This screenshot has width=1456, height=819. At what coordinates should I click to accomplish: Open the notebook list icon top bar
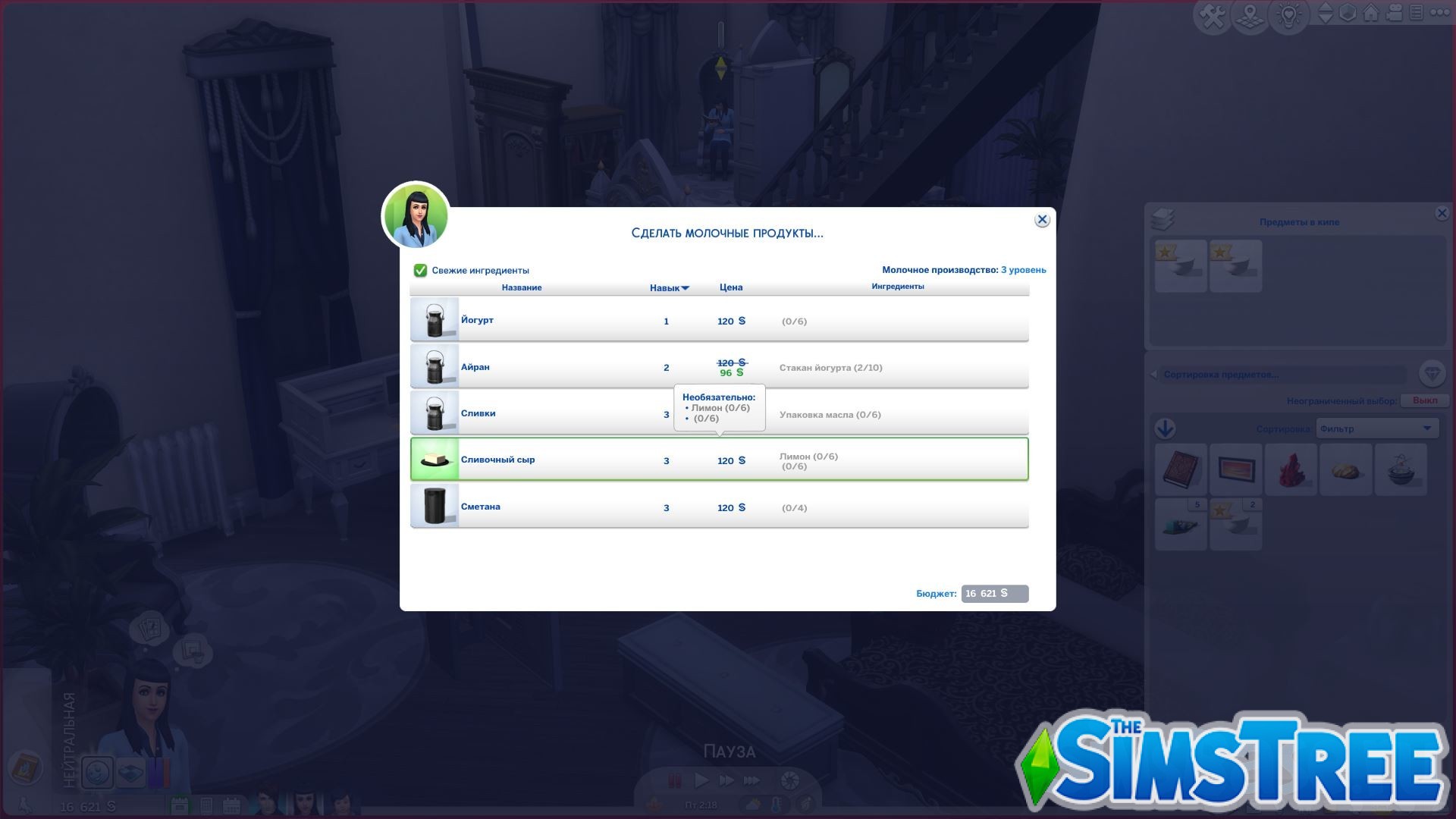[x=1416, y=14]
